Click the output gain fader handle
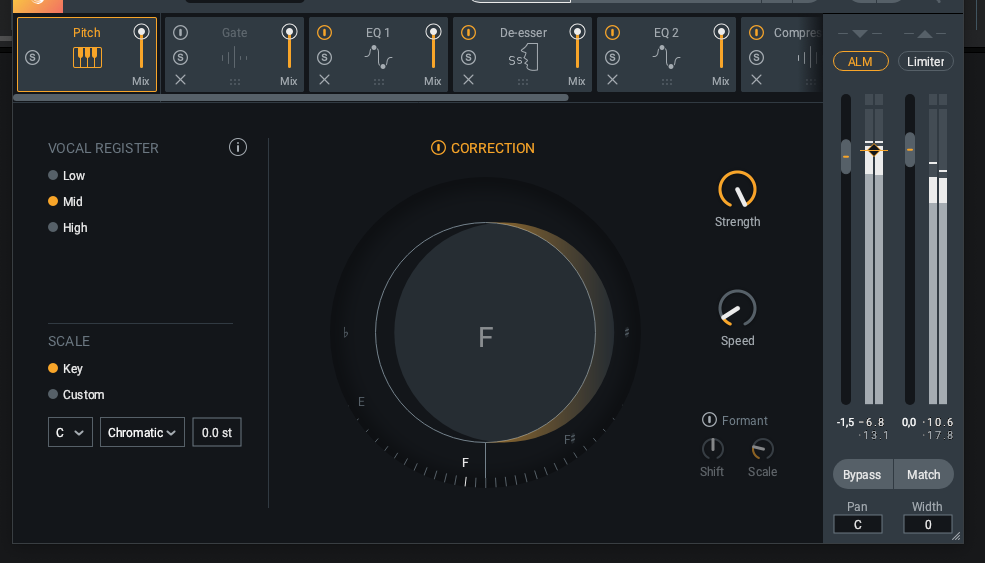Viewport: 985px width, 563px height. (910, 150)
